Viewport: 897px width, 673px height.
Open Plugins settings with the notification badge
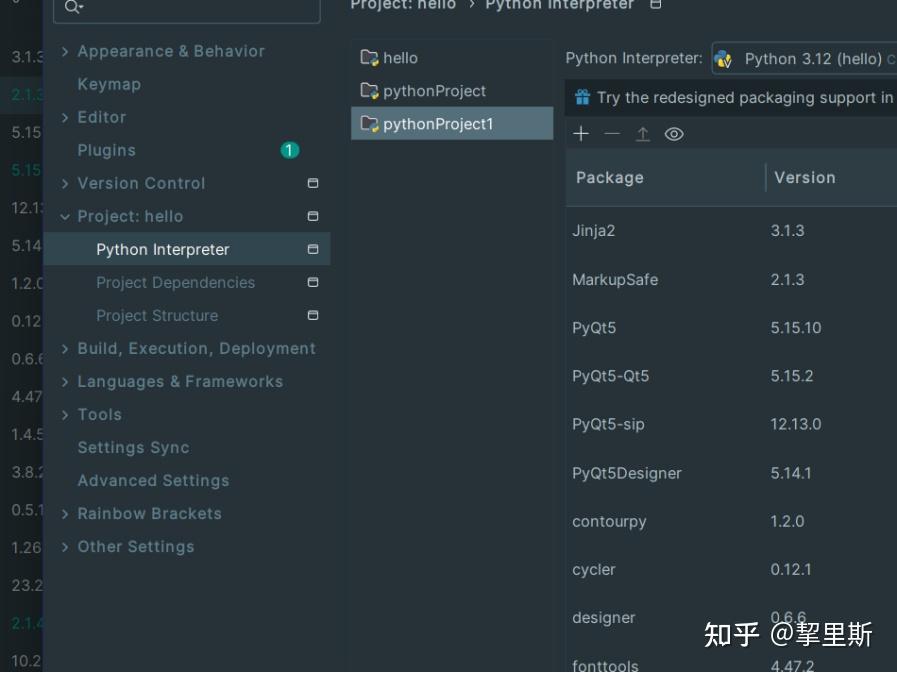point(106,150)
